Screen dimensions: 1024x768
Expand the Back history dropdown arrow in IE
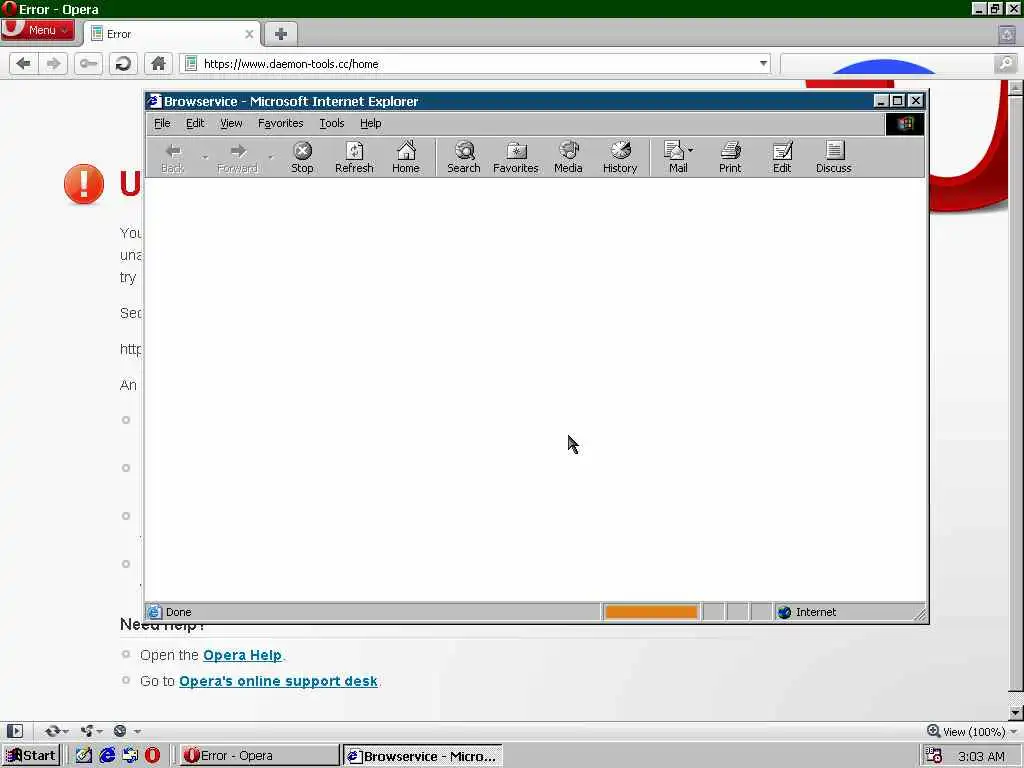click(x=205, y=157)
